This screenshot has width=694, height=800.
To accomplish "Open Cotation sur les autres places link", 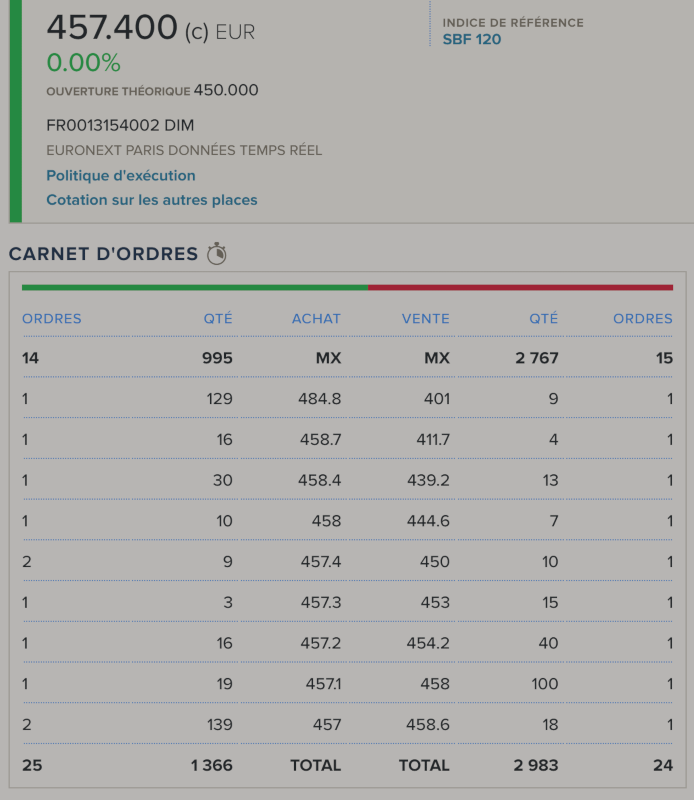I will [152, 200].
